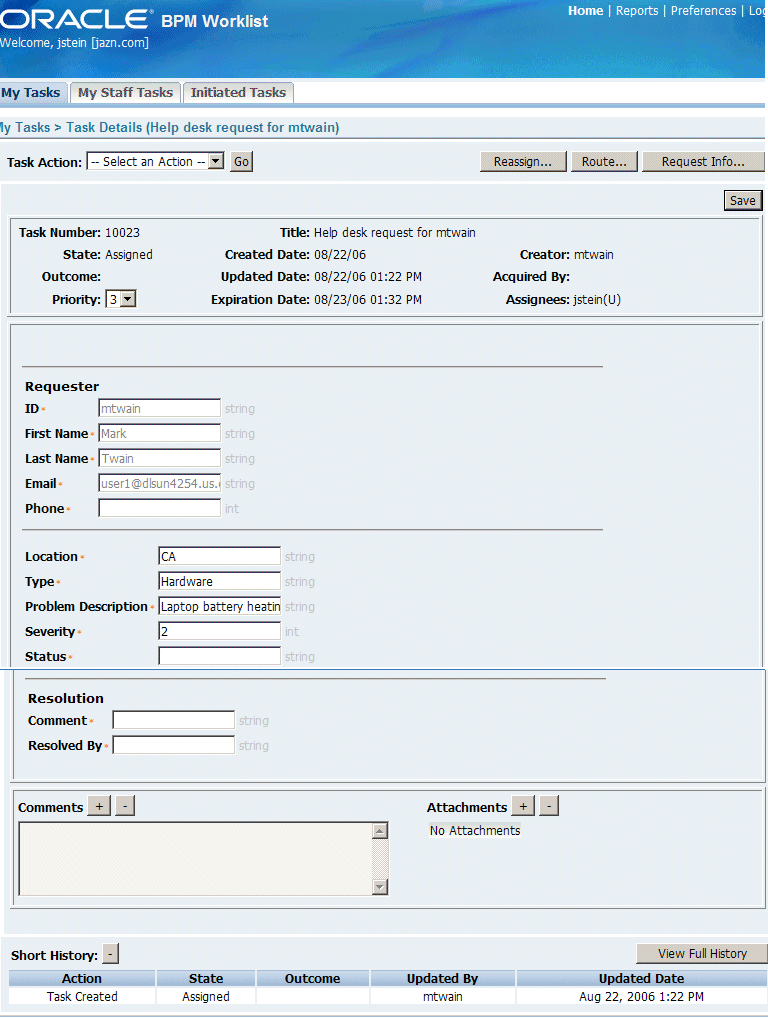Click the Oracle logo in header

coord(75,19)
